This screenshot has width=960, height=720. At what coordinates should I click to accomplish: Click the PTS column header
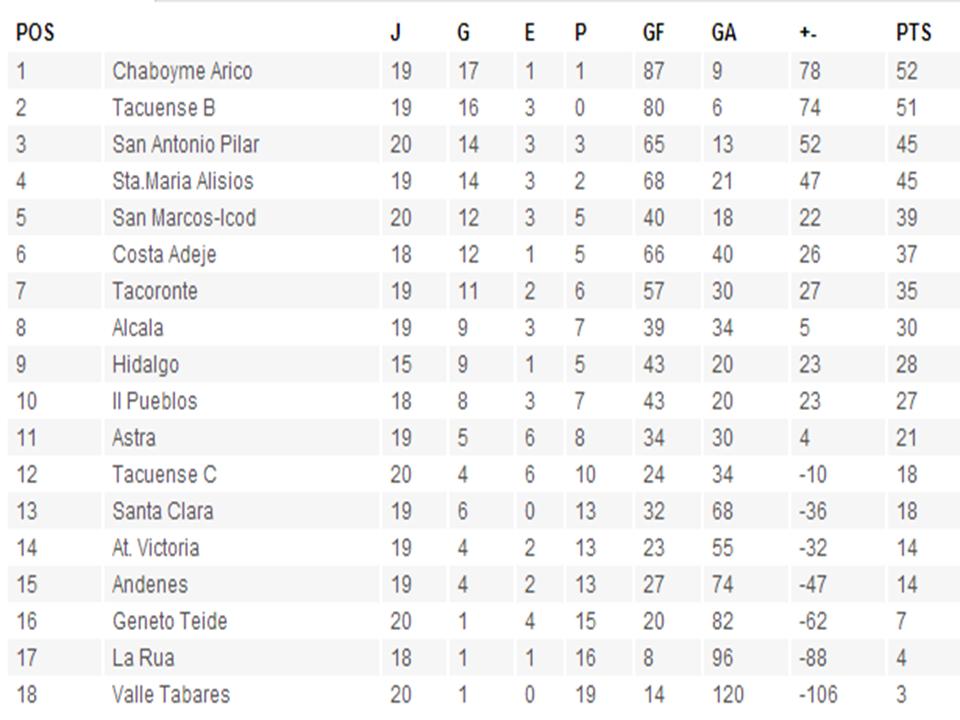[913, 32]
